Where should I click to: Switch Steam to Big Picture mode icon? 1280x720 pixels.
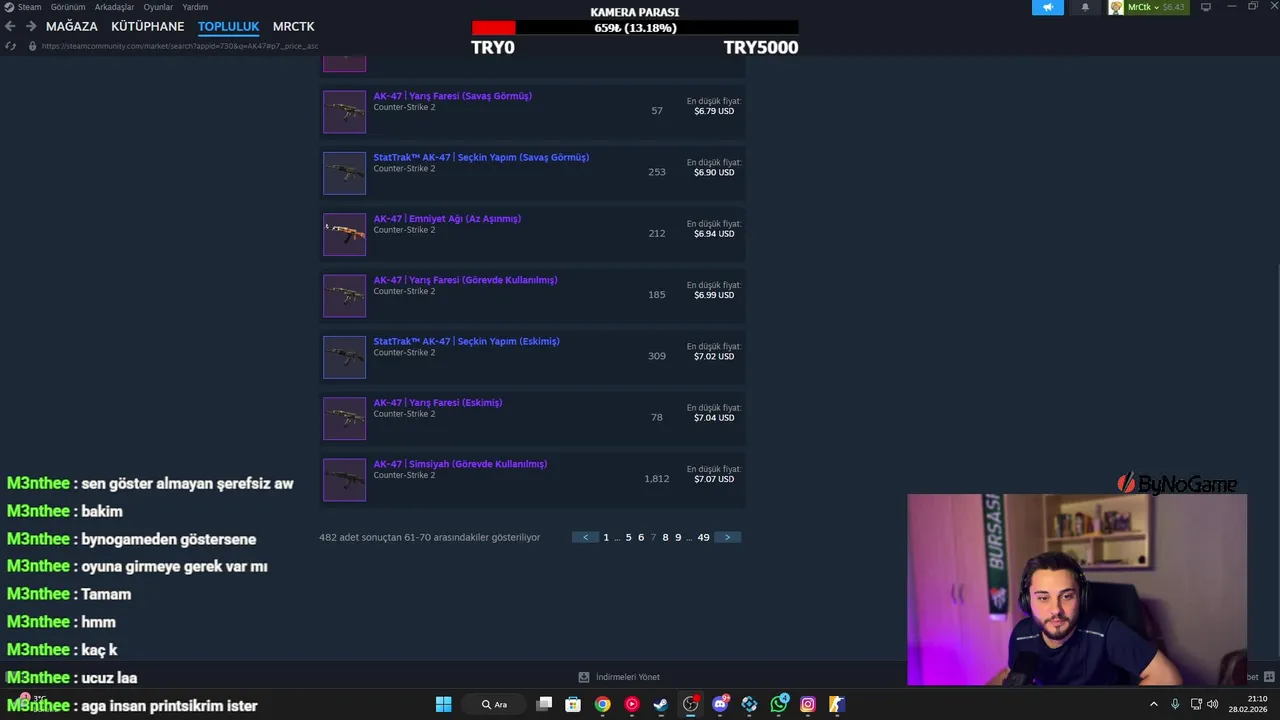(x=1206, y=7)
